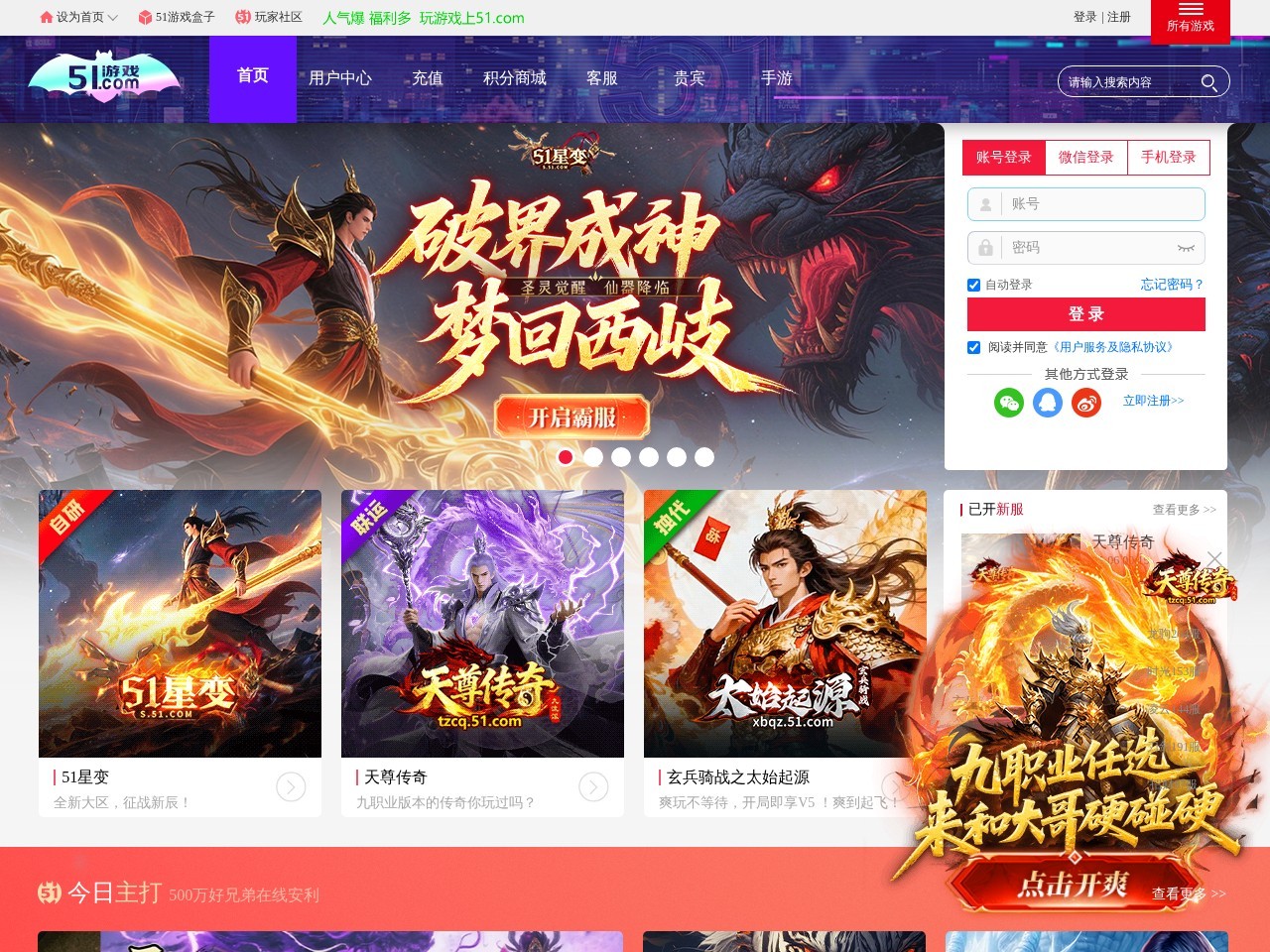
Task: Open the 积分商城 navigation item
Action: point(515,78)
